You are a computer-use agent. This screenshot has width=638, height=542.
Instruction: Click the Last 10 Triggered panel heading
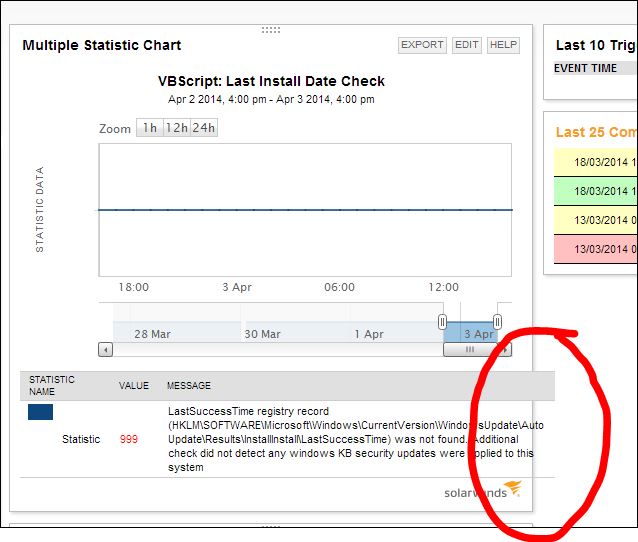[x=595, y=45]
